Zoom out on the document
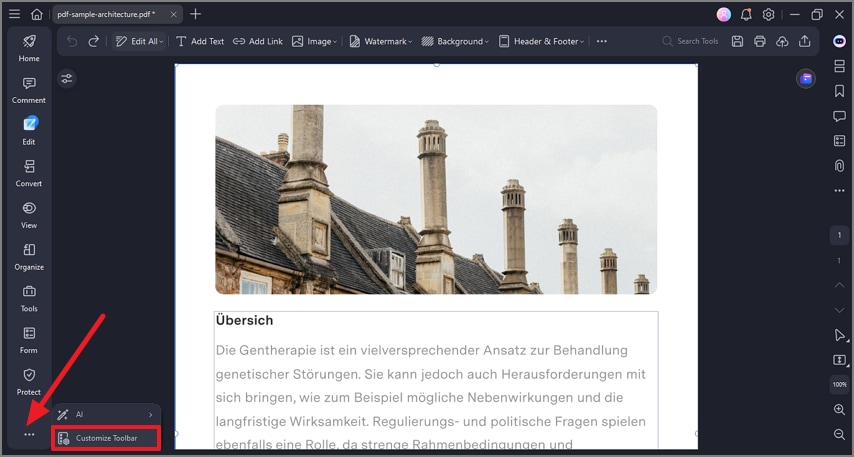 [x=839, y=434]
